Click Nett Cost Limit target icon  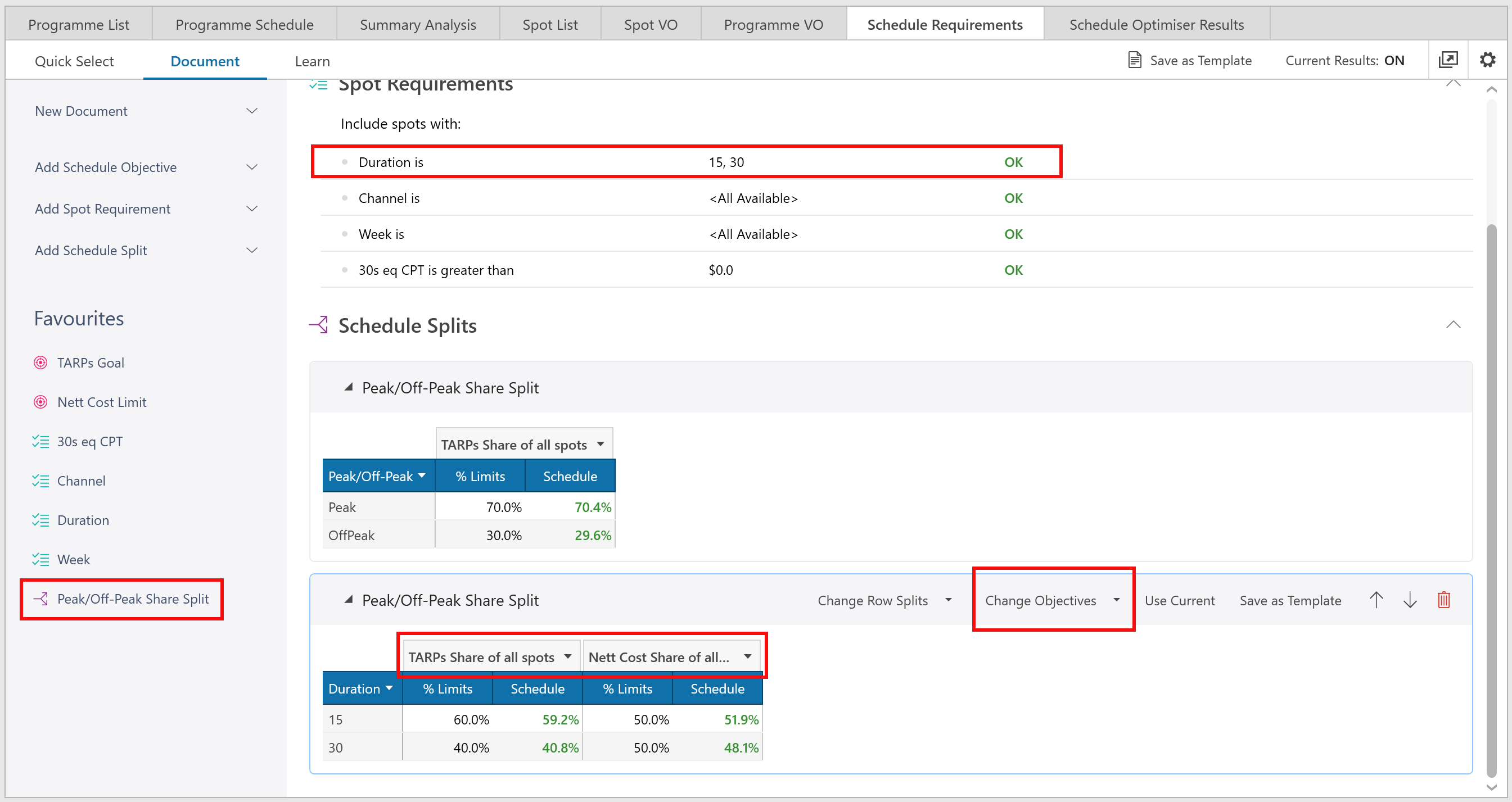click(40, 402)
